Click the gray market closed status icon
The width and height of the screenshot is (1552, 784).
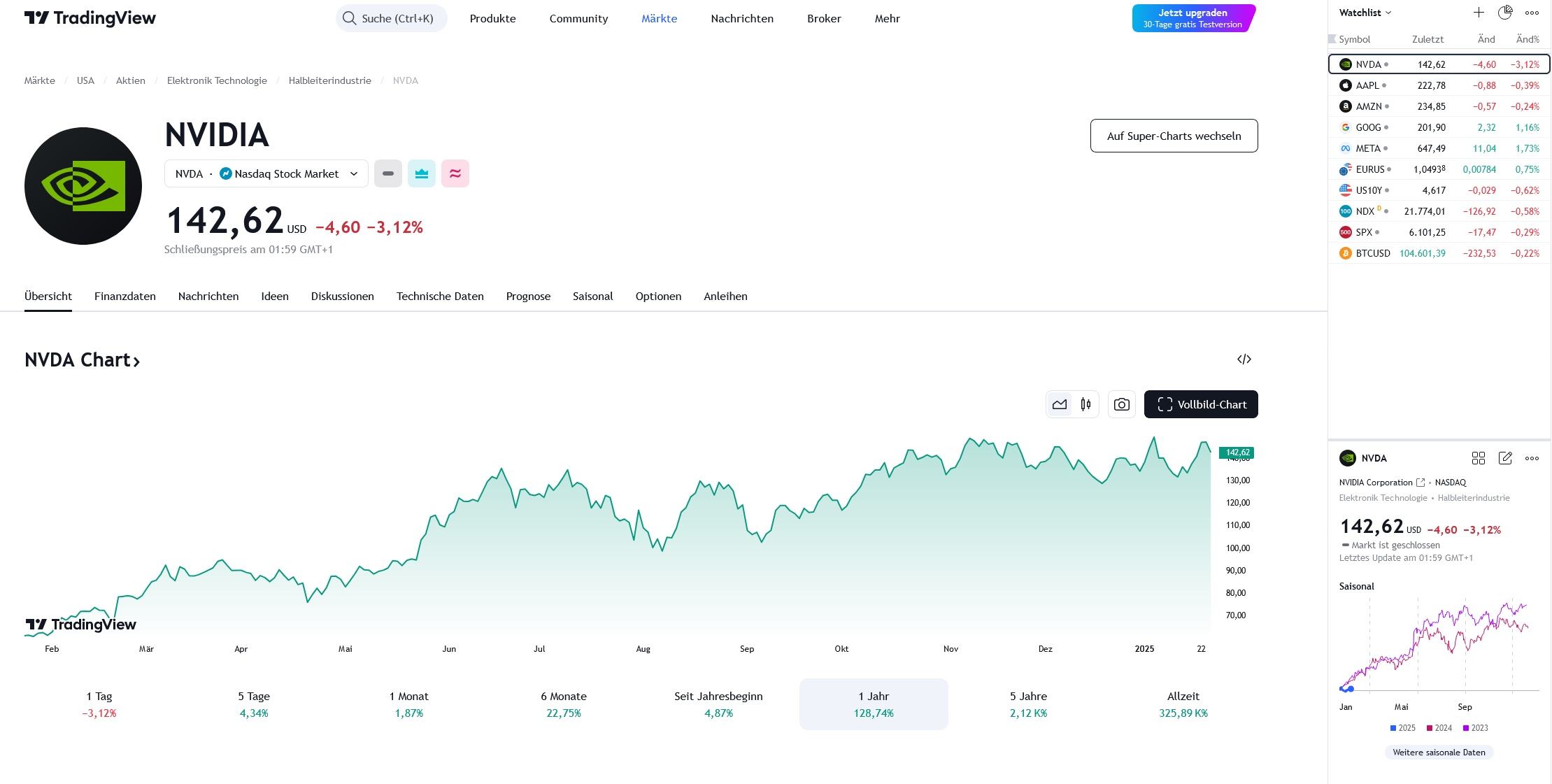[388, 173]
